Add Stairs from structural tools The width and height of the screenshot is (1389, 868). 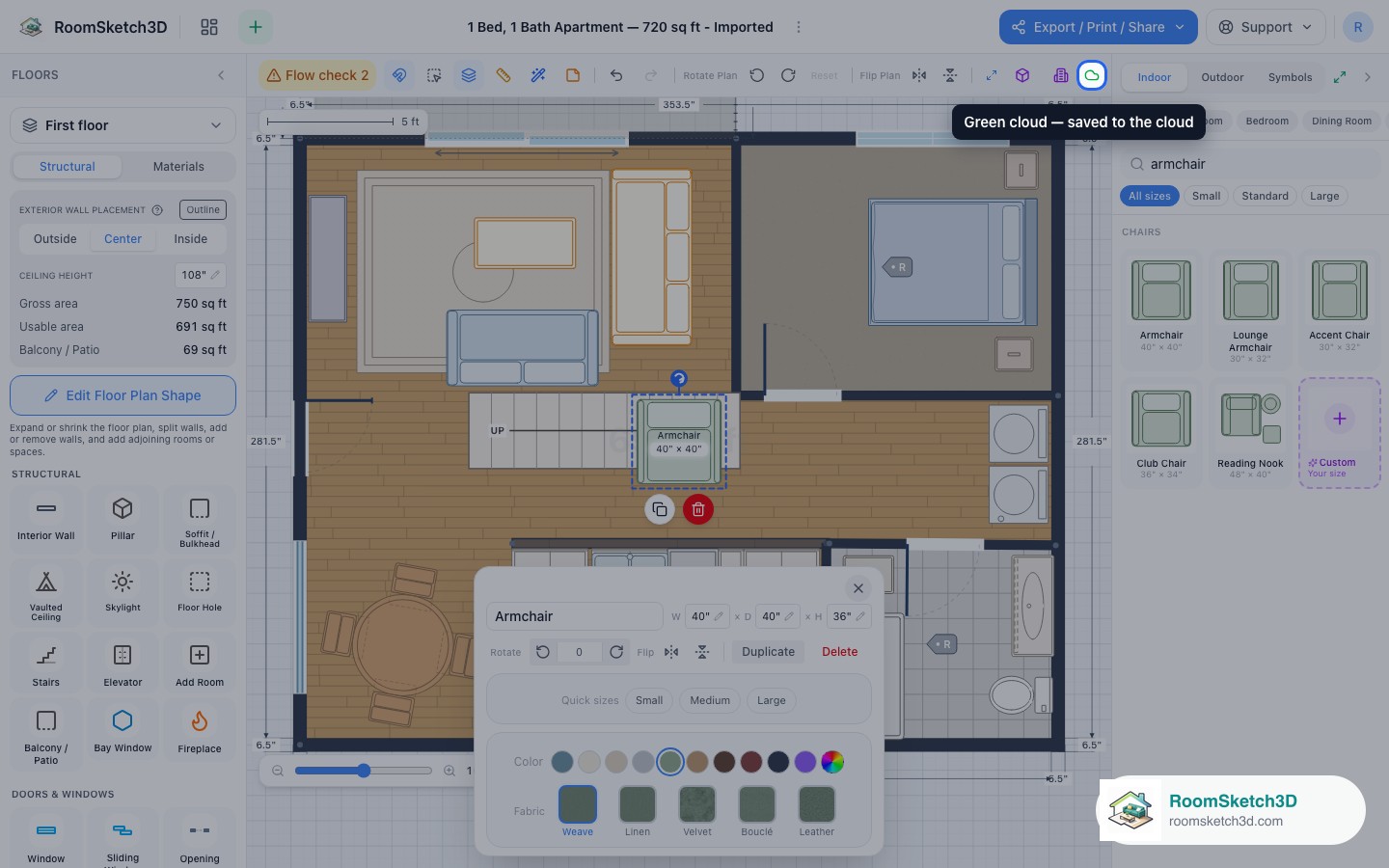(45, 666)
